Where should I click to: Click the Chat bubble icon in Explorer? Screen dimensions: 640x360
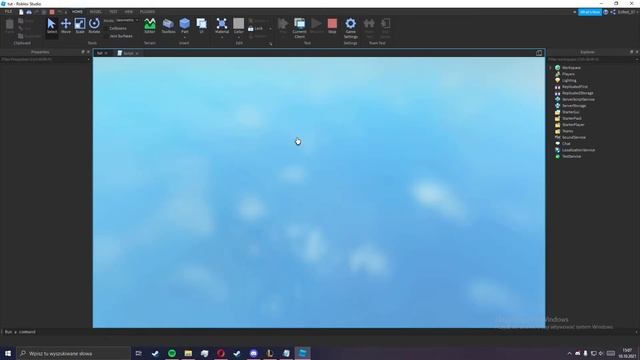(x=558, y=144)
